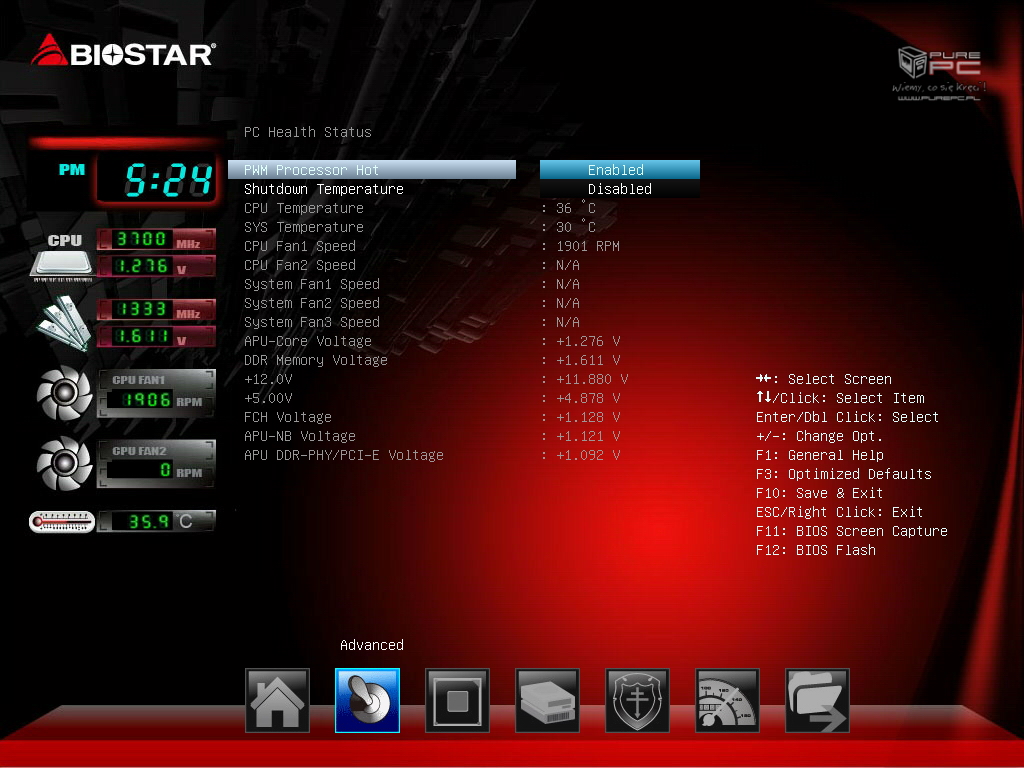Select the Advanced toggle-switch icon
This screenshot has width=1024, height=768.
(367, 700)
